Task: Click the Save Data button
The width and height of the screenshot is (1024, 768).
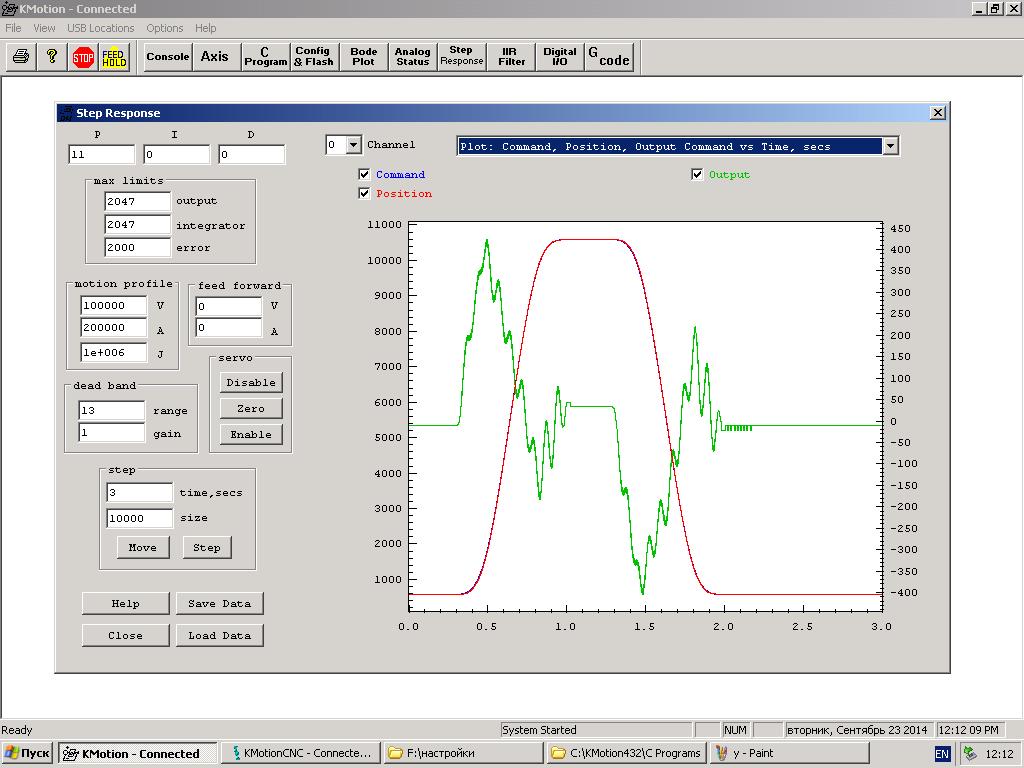Action: pos(219,604)
